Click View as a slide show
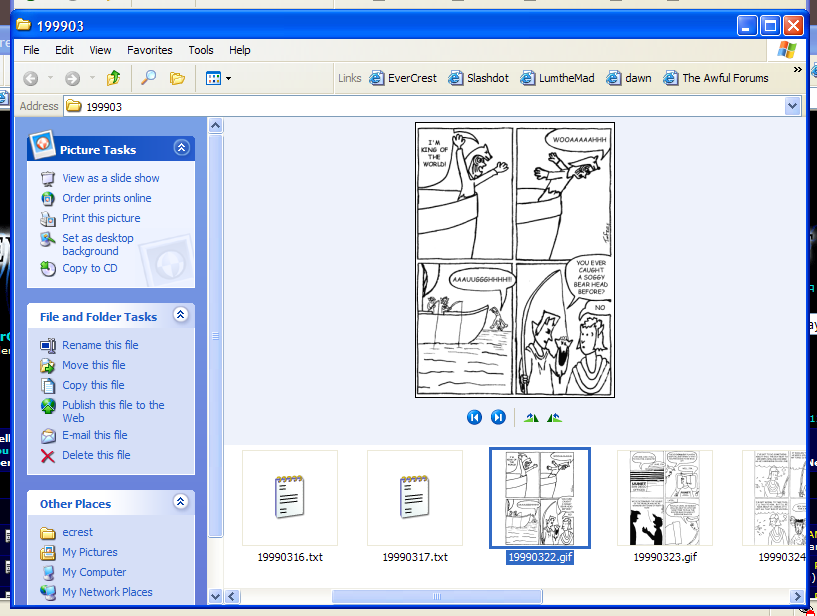This screenshot has width=817, height=616. tap(111, 178)
